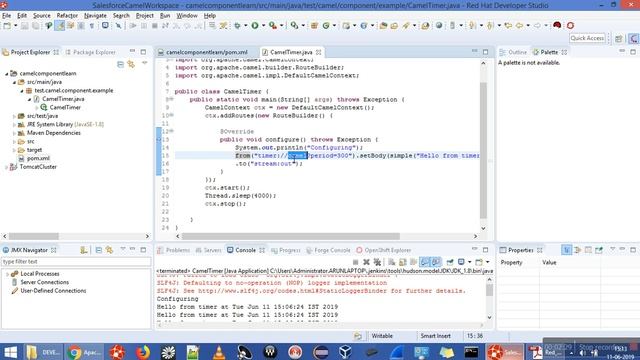Click Remove All Terminated Launches in Console toolbar

coord(378,262)
